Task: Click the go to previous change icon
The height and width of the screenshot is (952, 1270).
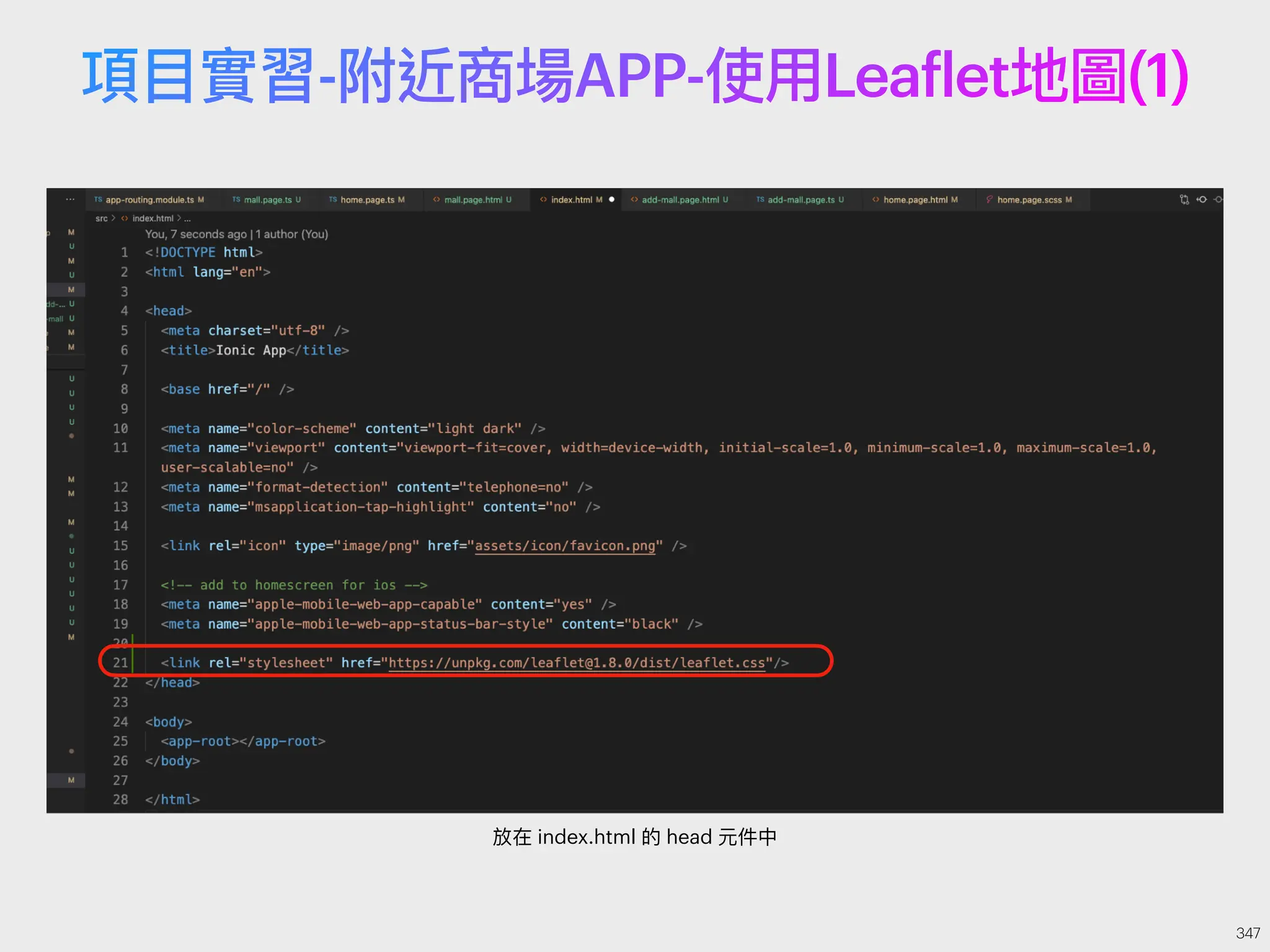Action: point(1202,200)
